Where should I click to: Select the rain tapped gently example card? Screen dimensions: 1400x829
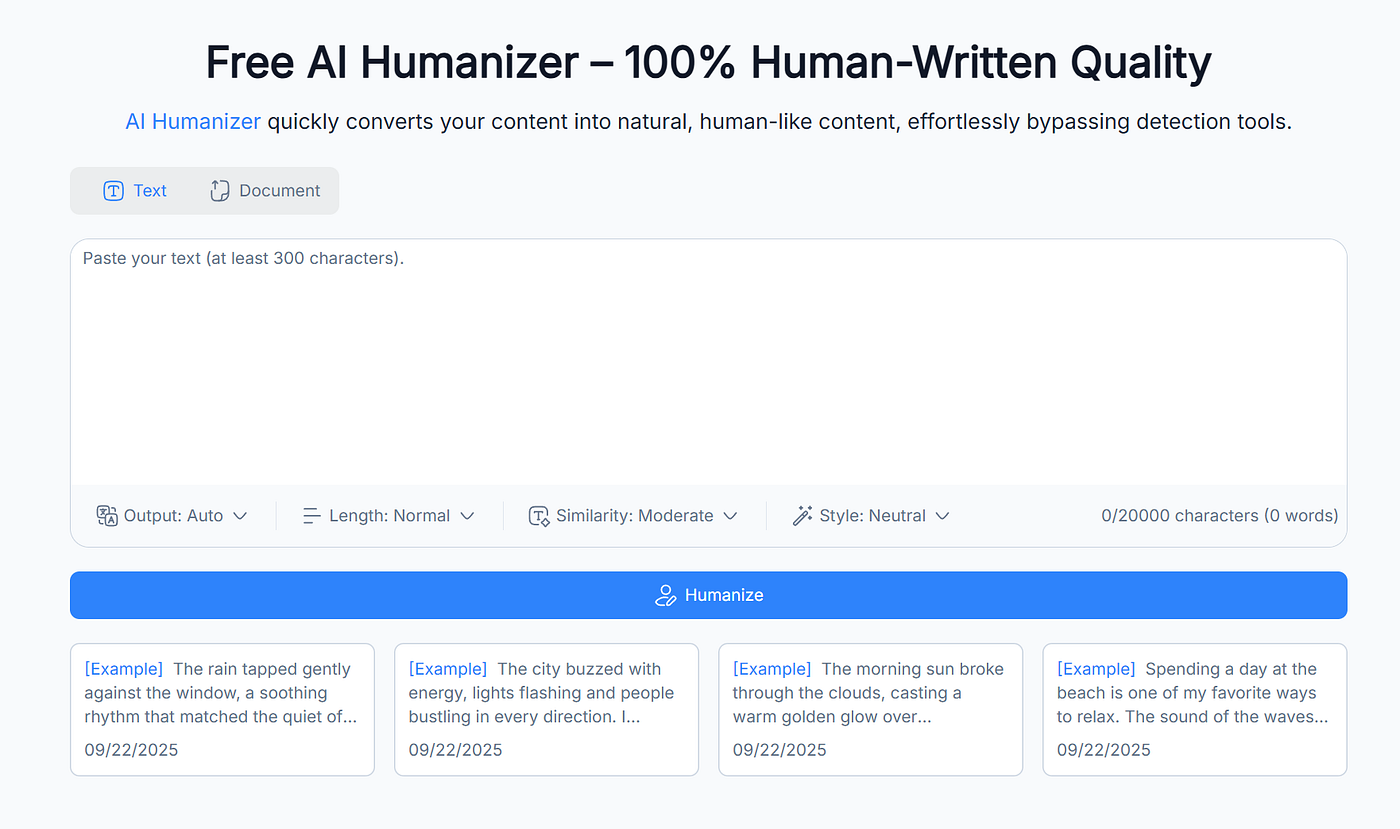(222, 709)
